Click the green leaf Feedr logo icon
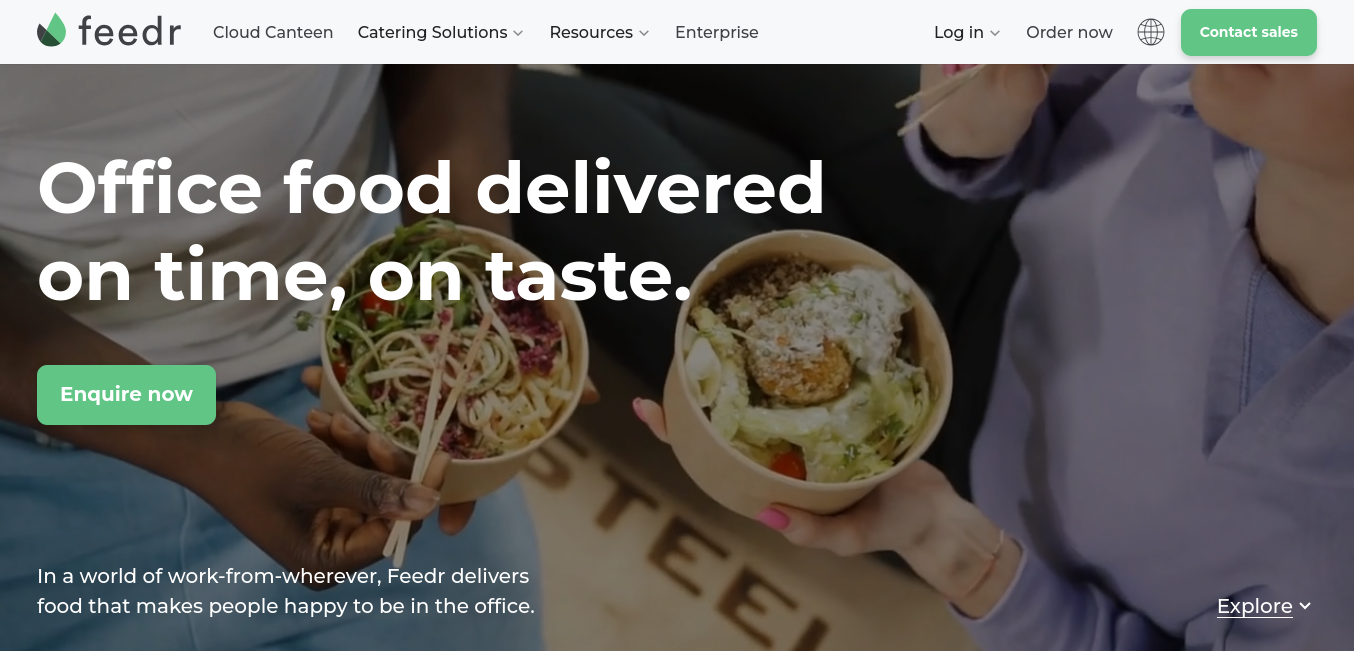 point(51,31)
